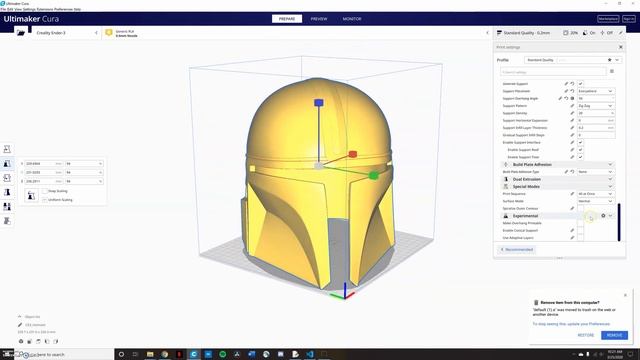
Task: Open the Support Pattern dropdown
Action: [x=596, y=106]
